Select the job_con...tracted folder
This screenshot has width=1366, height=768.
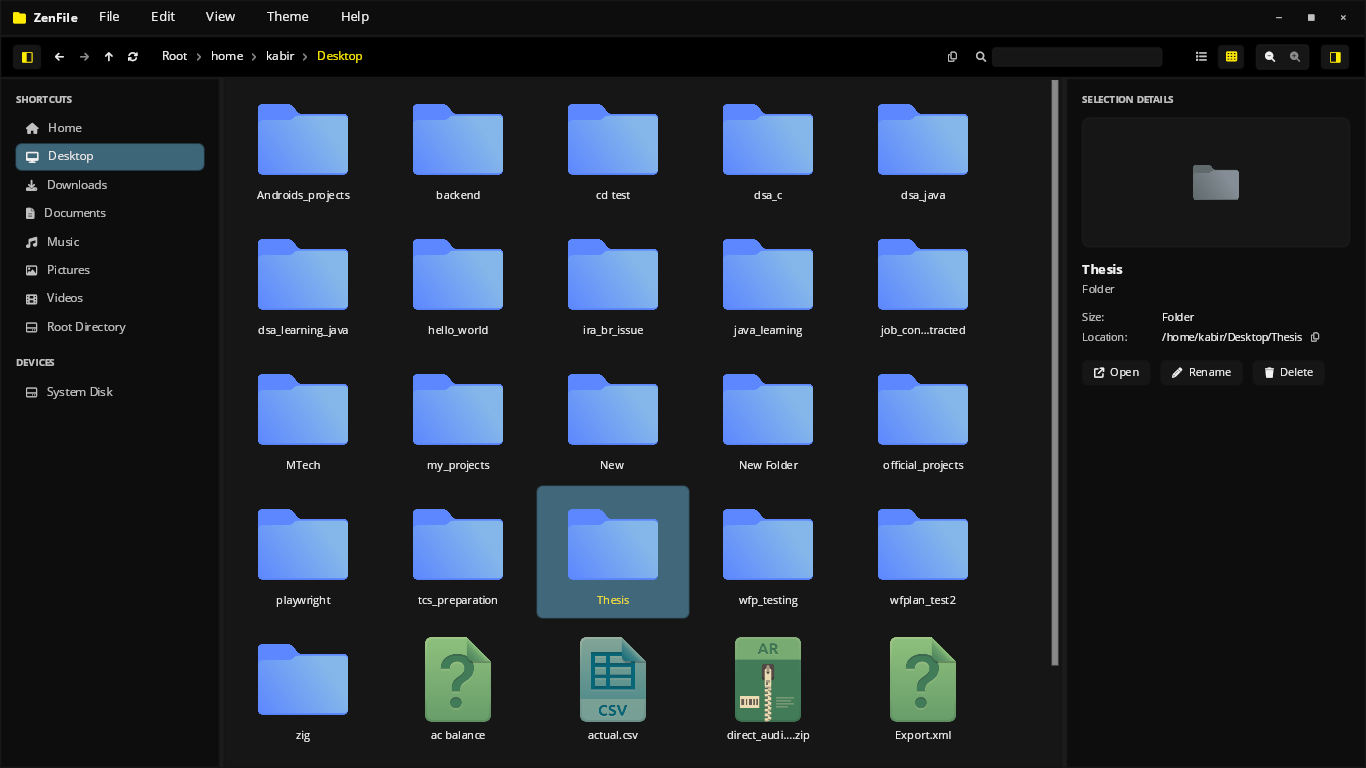tap(923, 283)
